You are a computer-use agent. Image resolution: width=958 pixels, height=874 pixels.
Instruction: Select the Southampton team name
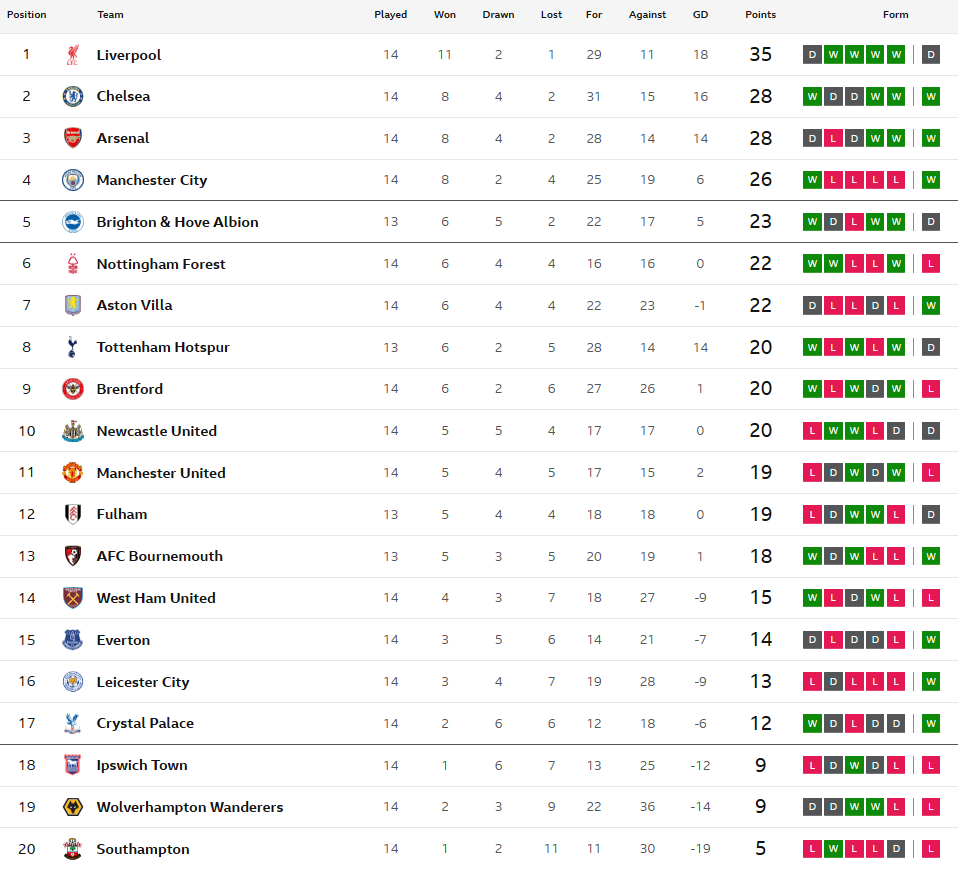click(143, 849)
